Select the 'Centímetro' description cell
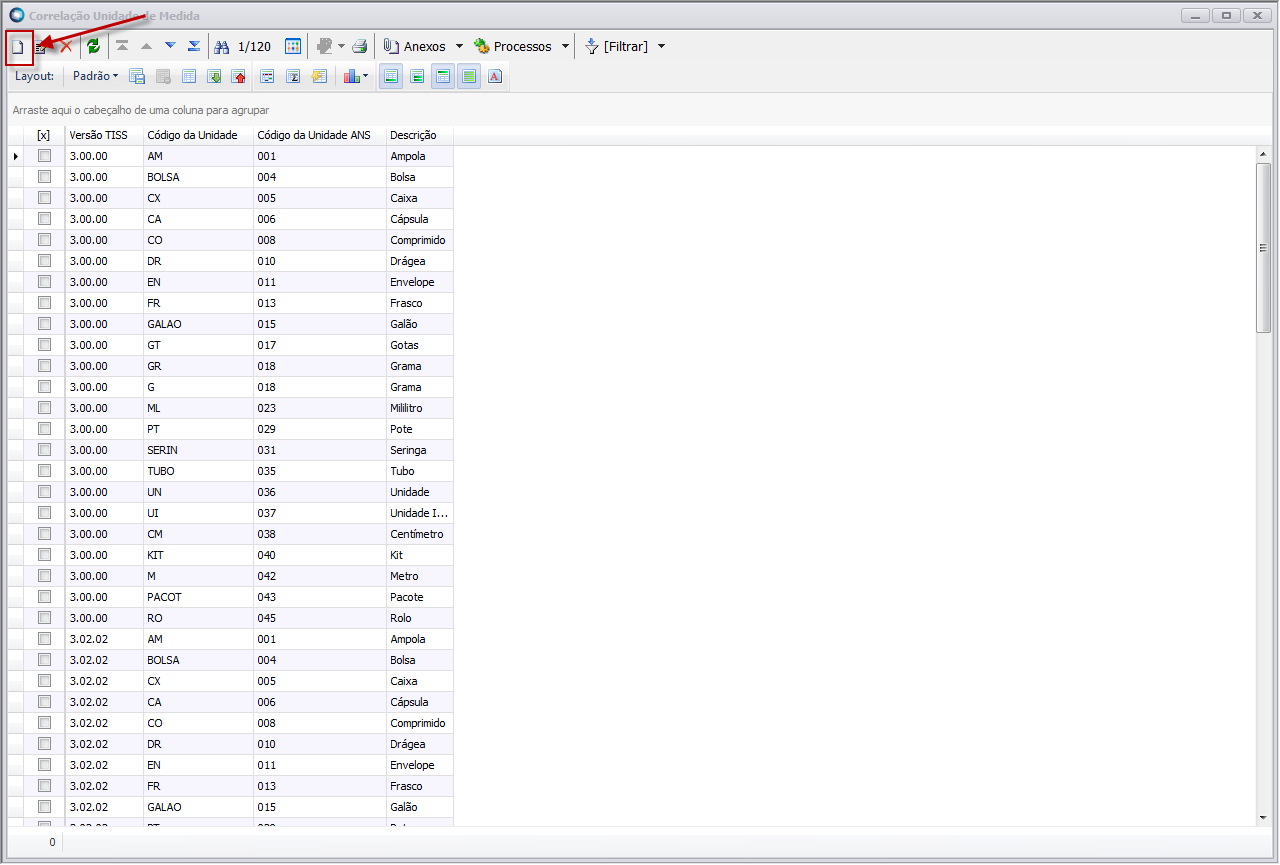This screenshot has height=865, width=1280. pos(419,534)
